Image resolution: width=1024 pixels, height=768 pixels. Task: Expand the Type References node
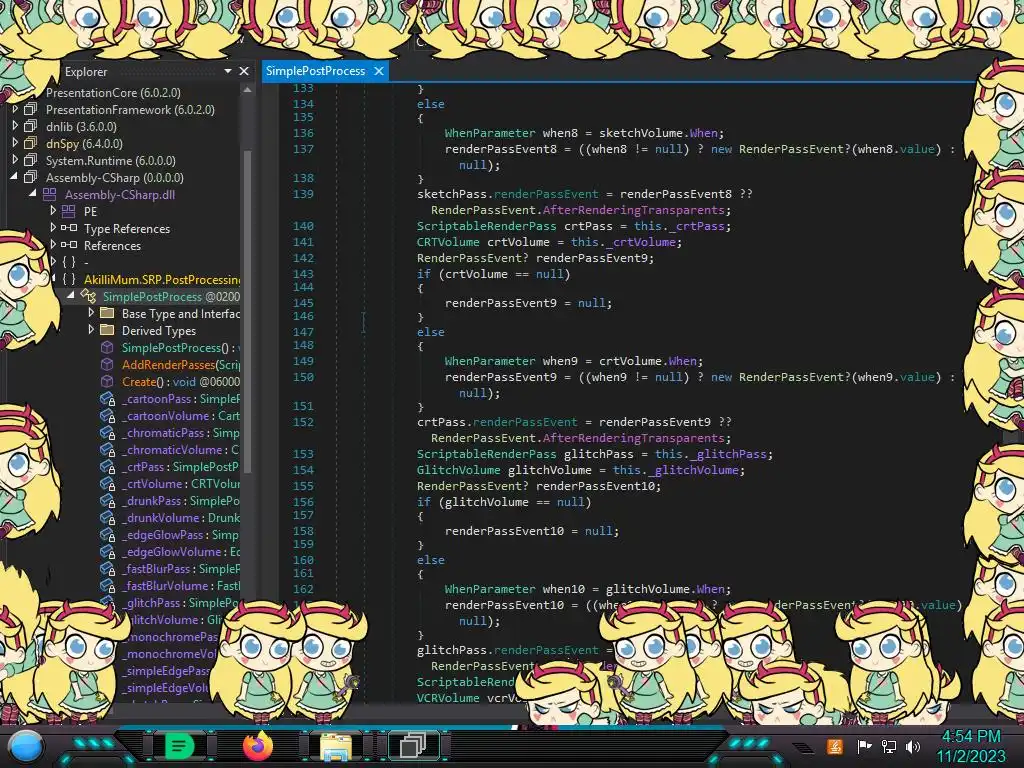coord(53,228)
